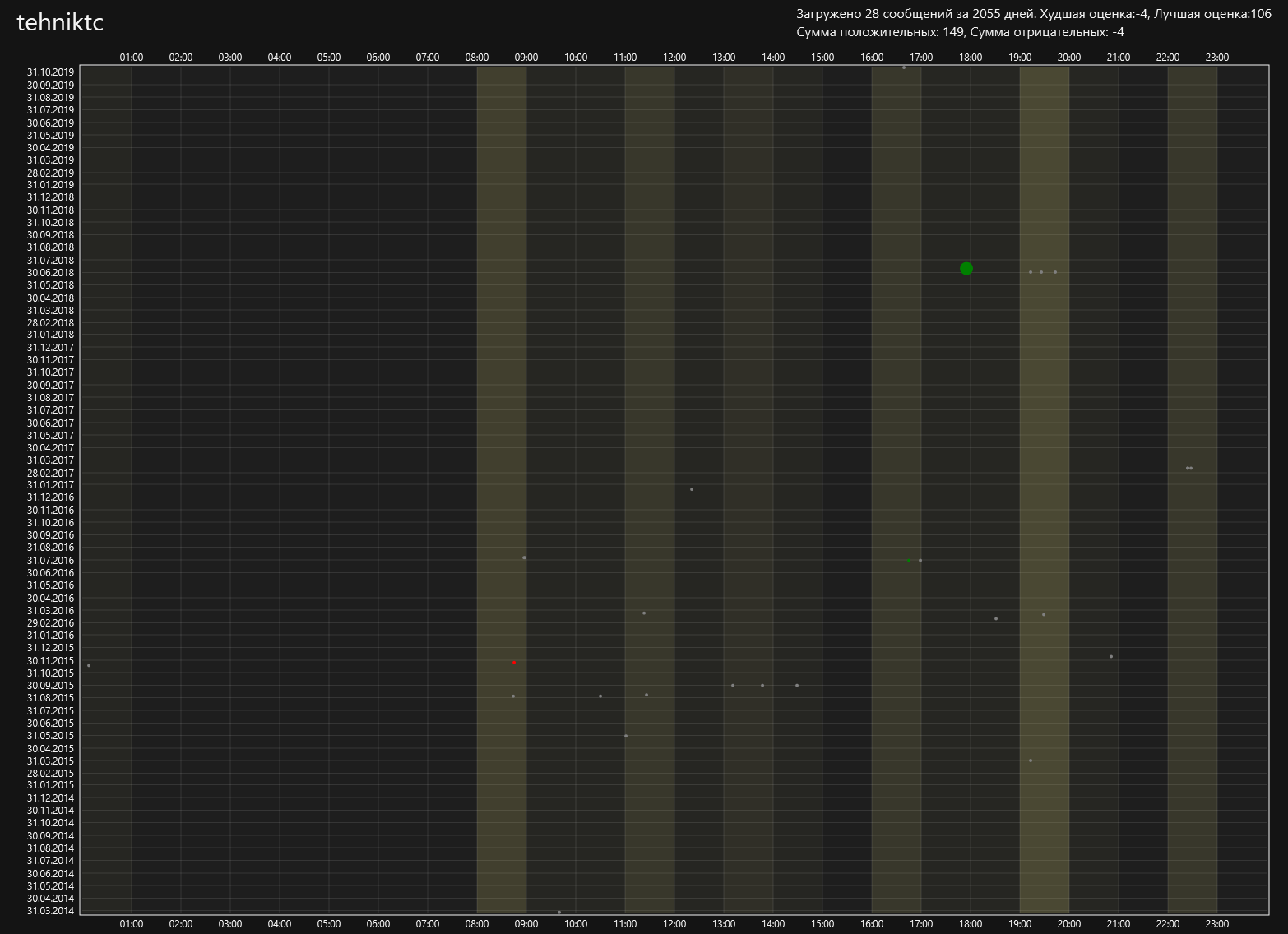Viewport: 1288px width, 934px height.
Task: Click date label 31.01.2018
Action: [50, 335]
